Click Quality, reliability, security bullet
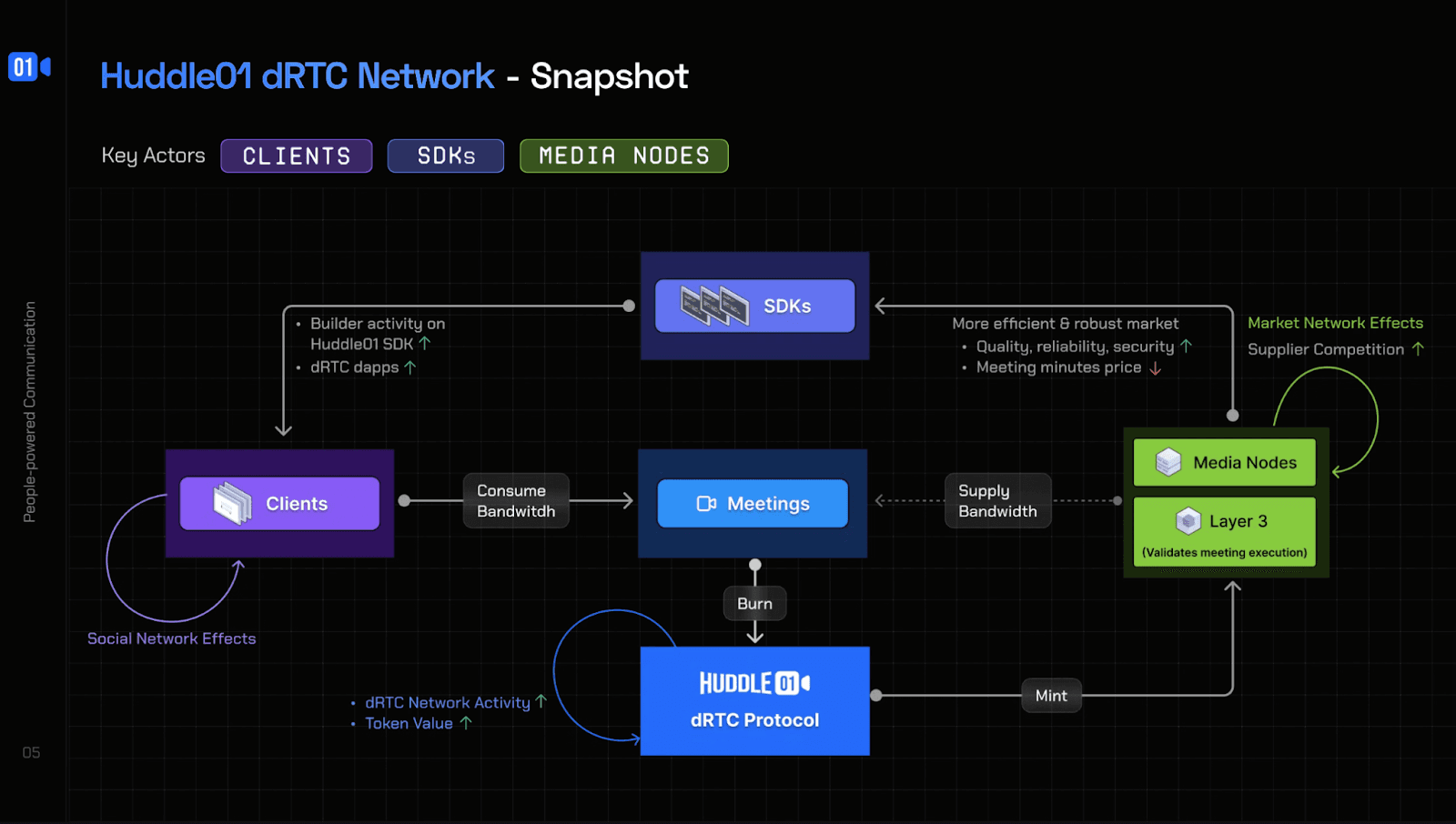 point(1075,347)
